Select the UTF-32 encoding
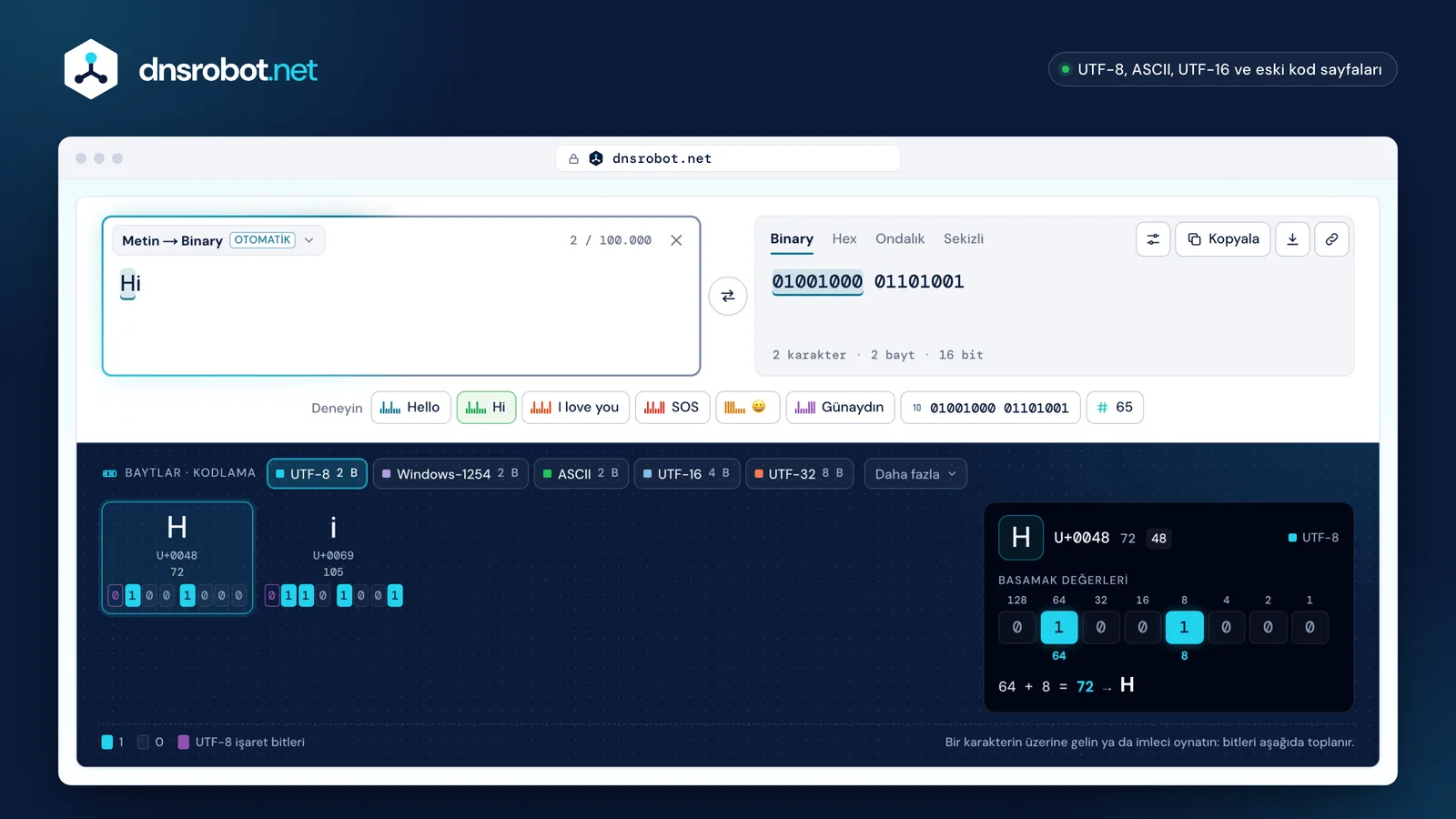 pyautogui.click(x=799, y=473)
